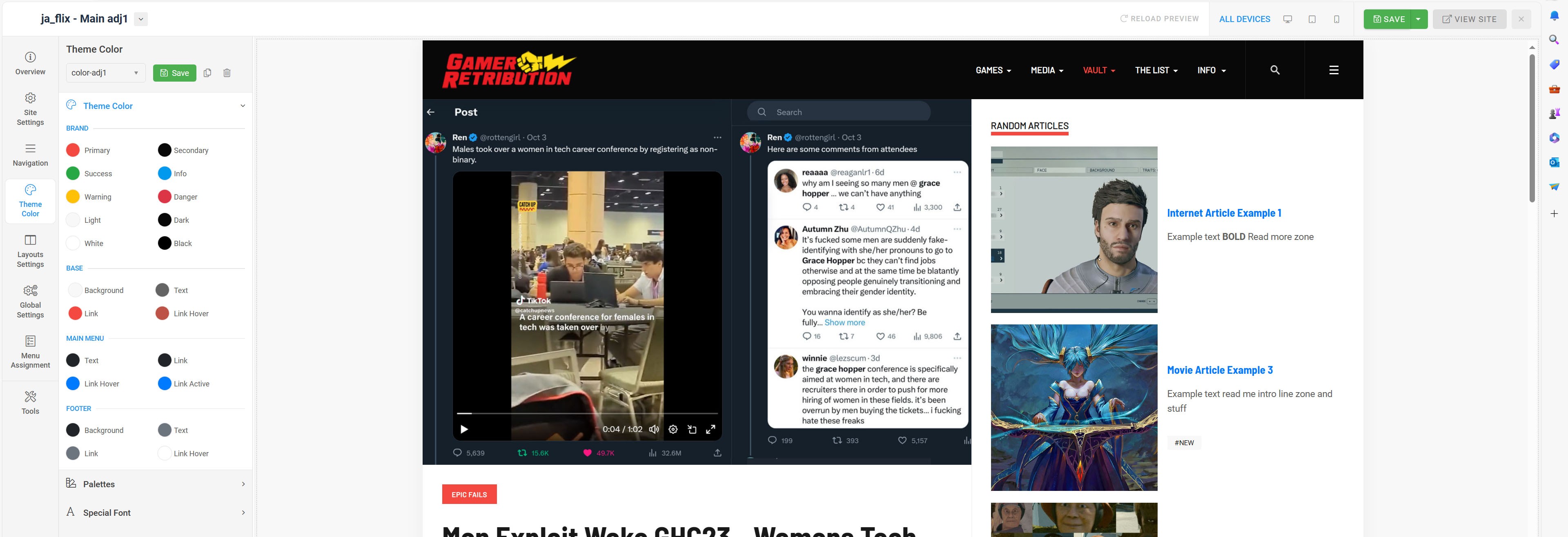Open Site Settings in sidebar
Viewport: 1568px width, 537px height.
pyautogui.click(x=30, y=109)
